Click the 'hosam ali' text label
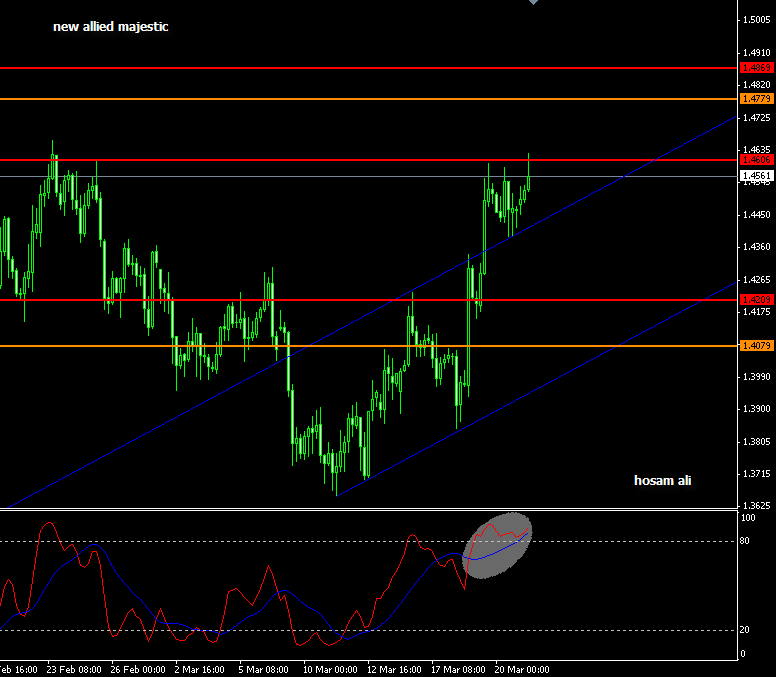Viewport: 776px width, 677px height. point(662,481)
